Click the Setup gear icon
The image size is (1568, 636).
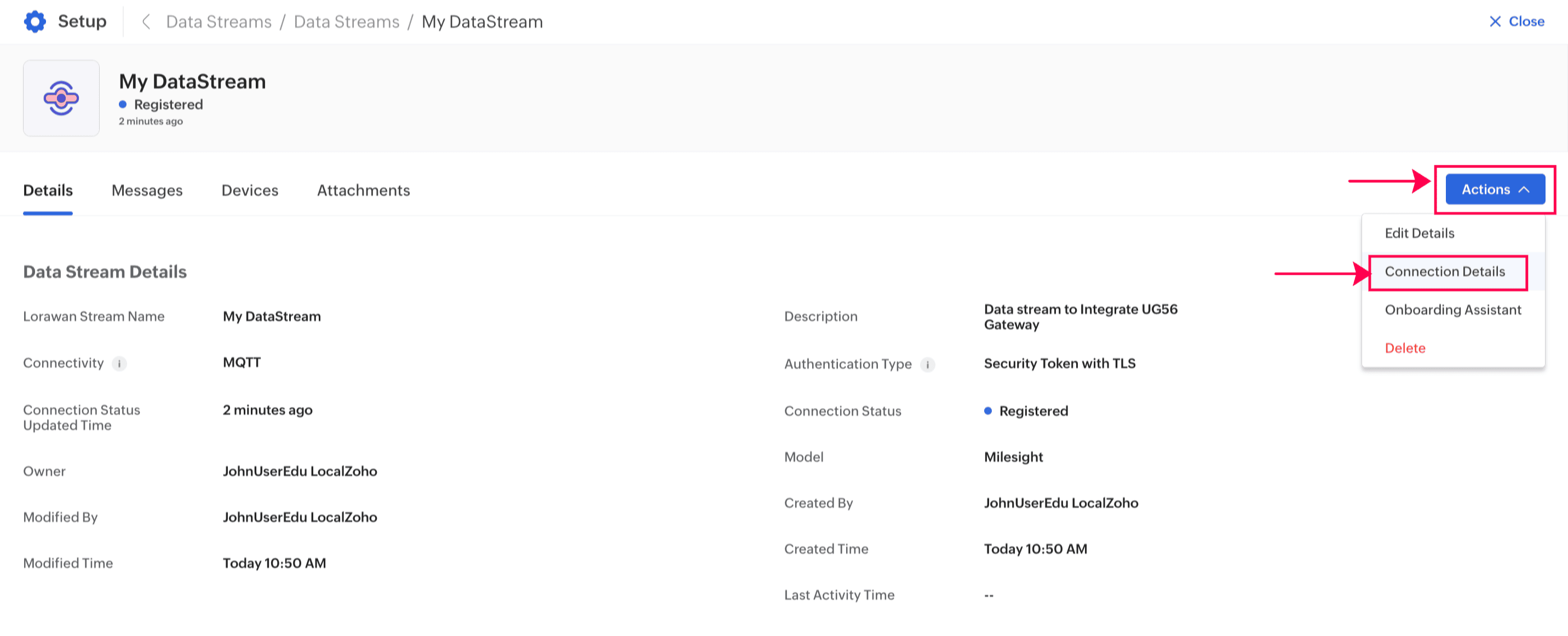[x=35, y=21]
